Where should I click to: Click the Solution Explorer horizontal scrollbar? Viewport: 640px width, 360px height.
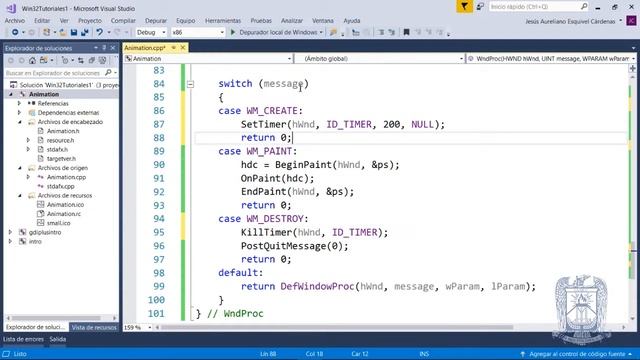(x=56, y=318)
